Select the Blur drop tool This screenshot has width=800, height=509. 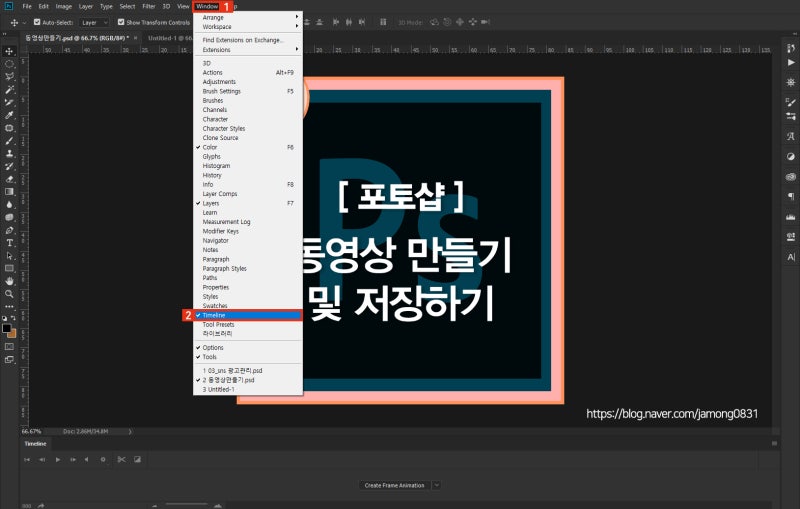[9, 205]
